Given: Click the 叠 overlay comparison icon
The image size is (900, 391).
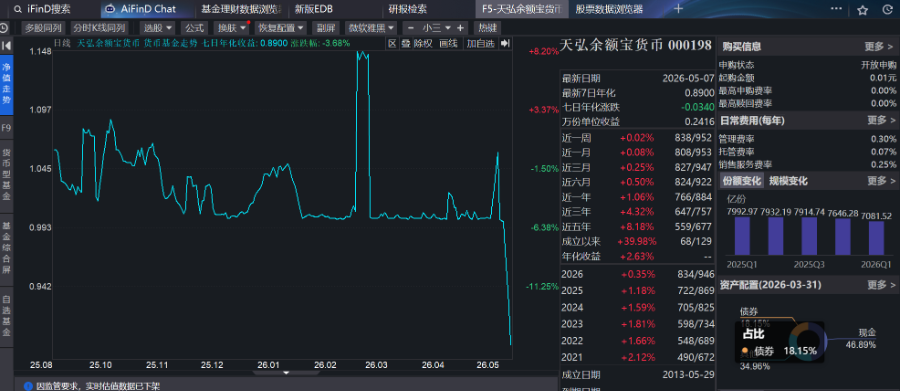Looking at the screenshot, I should [406, 43].
